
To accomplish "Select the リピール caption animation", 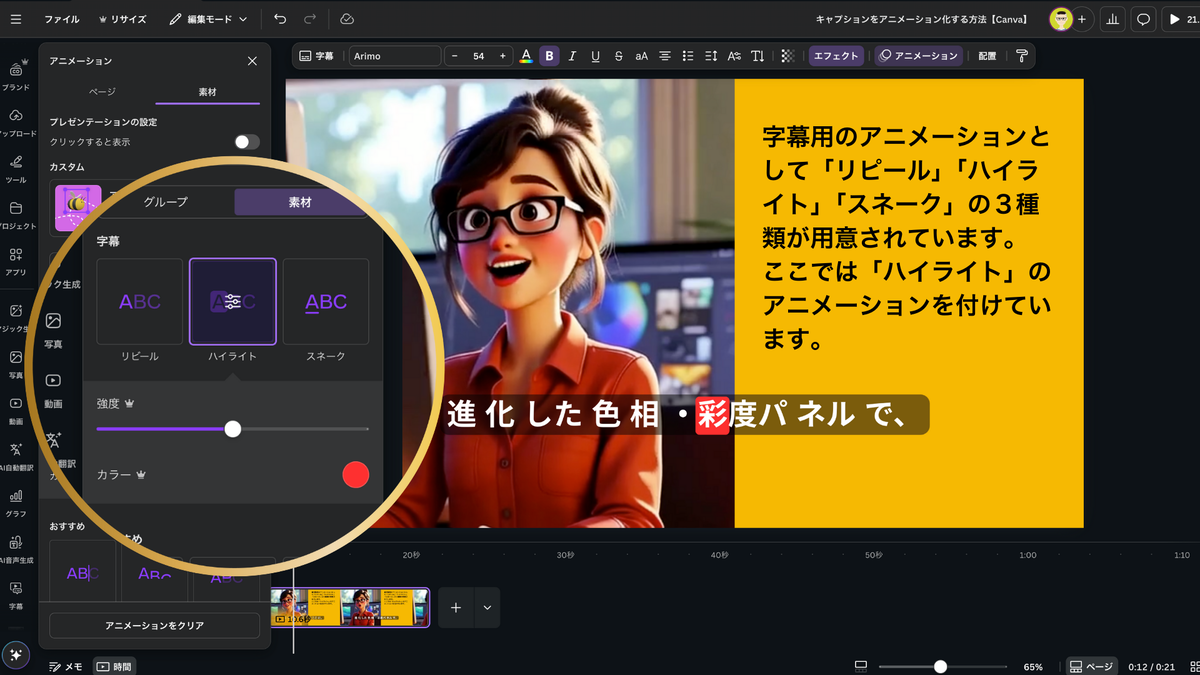I will (140, 302).
